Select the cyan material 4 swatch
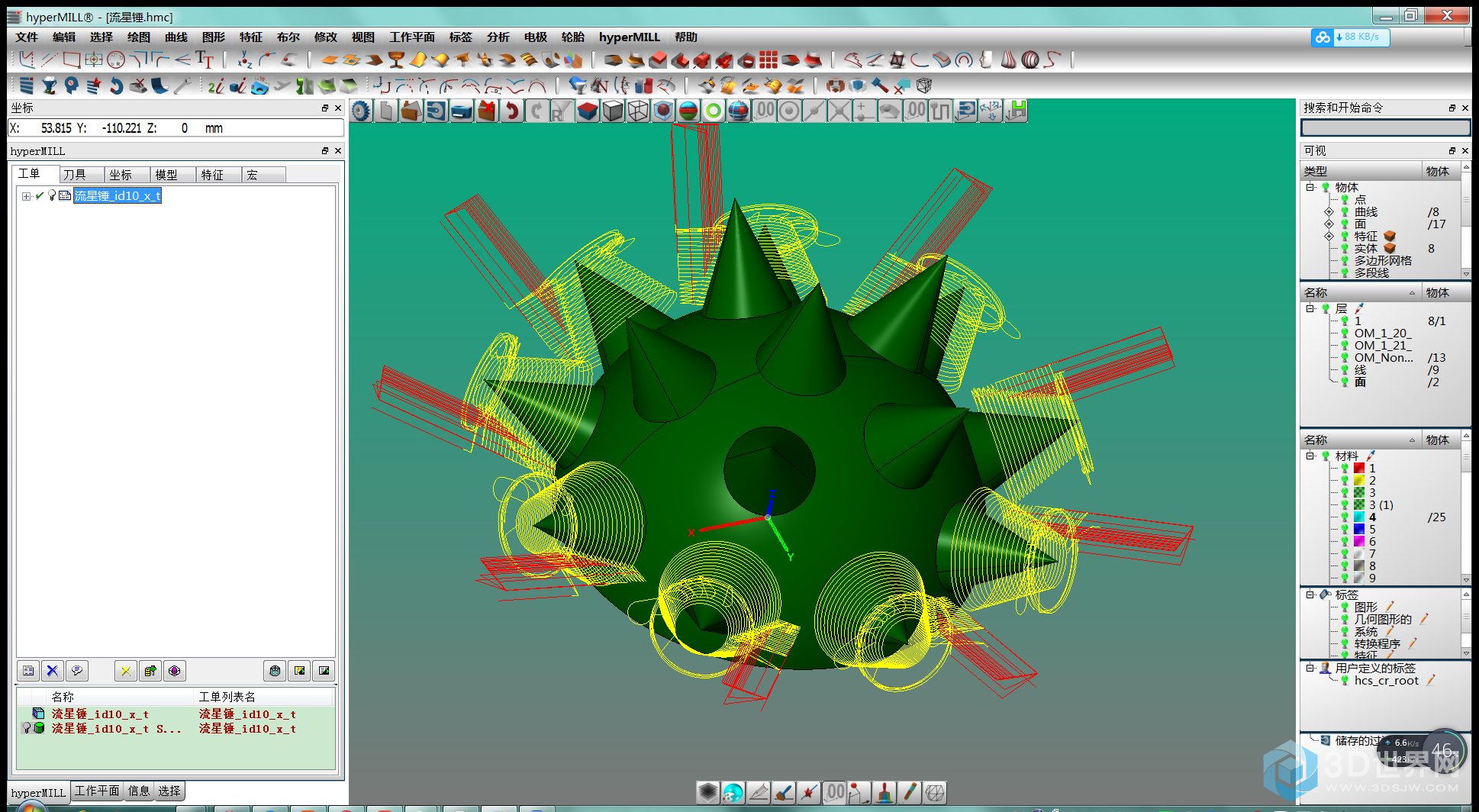1479x812 pixels. (x=1359, y=517)
